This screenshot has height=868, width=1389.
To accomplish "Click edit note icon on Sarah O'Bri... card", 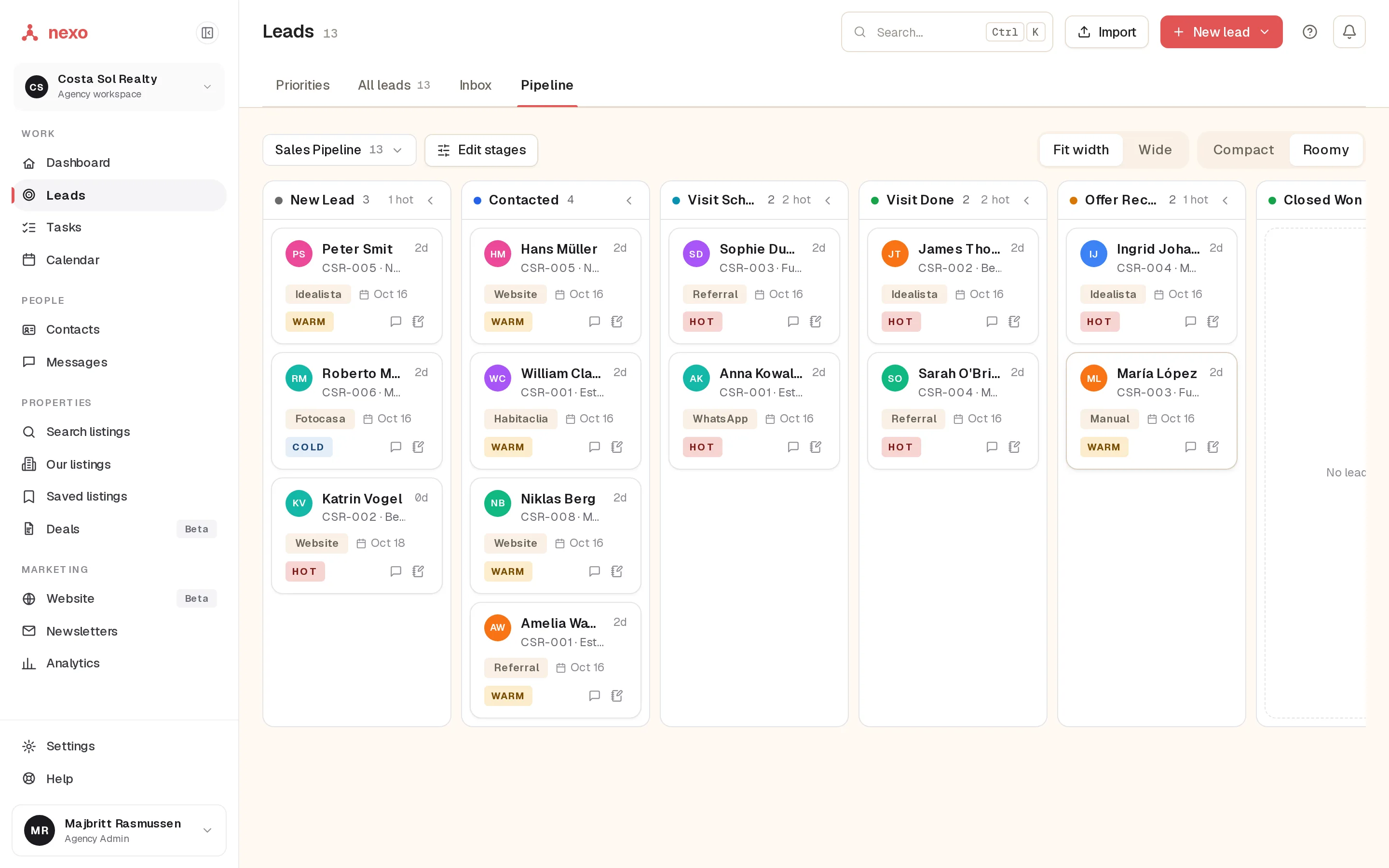I will coord(1014,447).
